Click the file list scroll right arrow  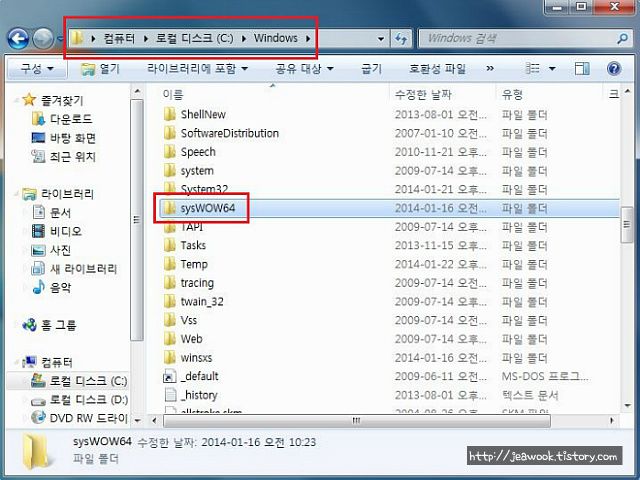pos(611,420)
